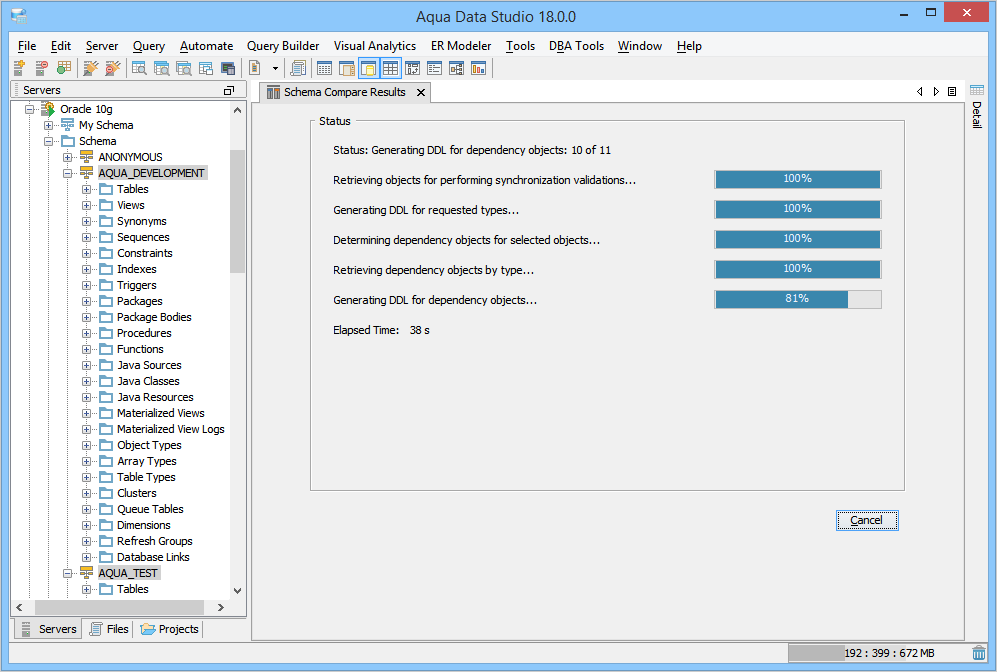Click the script scroll toolbar icon
The height and width of the screenshot is (672, 997).
tap(298, 68)
